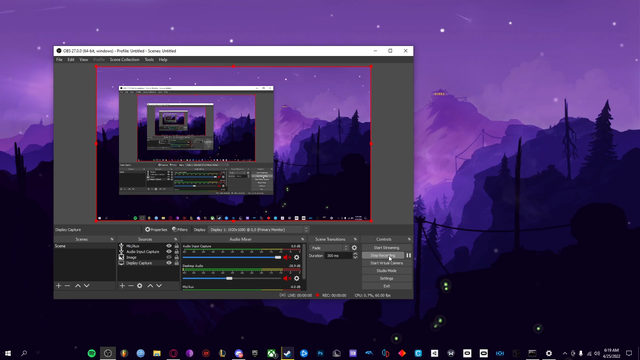The height and width of the screenshot is (360, 640).
Task: Toggle visibility of Display Capture source
Action: (169, 263)
